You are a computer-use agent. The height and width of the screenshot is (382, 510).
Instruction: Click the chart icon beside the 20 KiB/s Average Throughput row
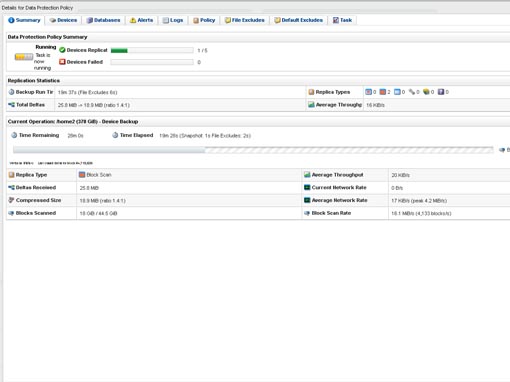pyautogui.click(x=307, y=175)
